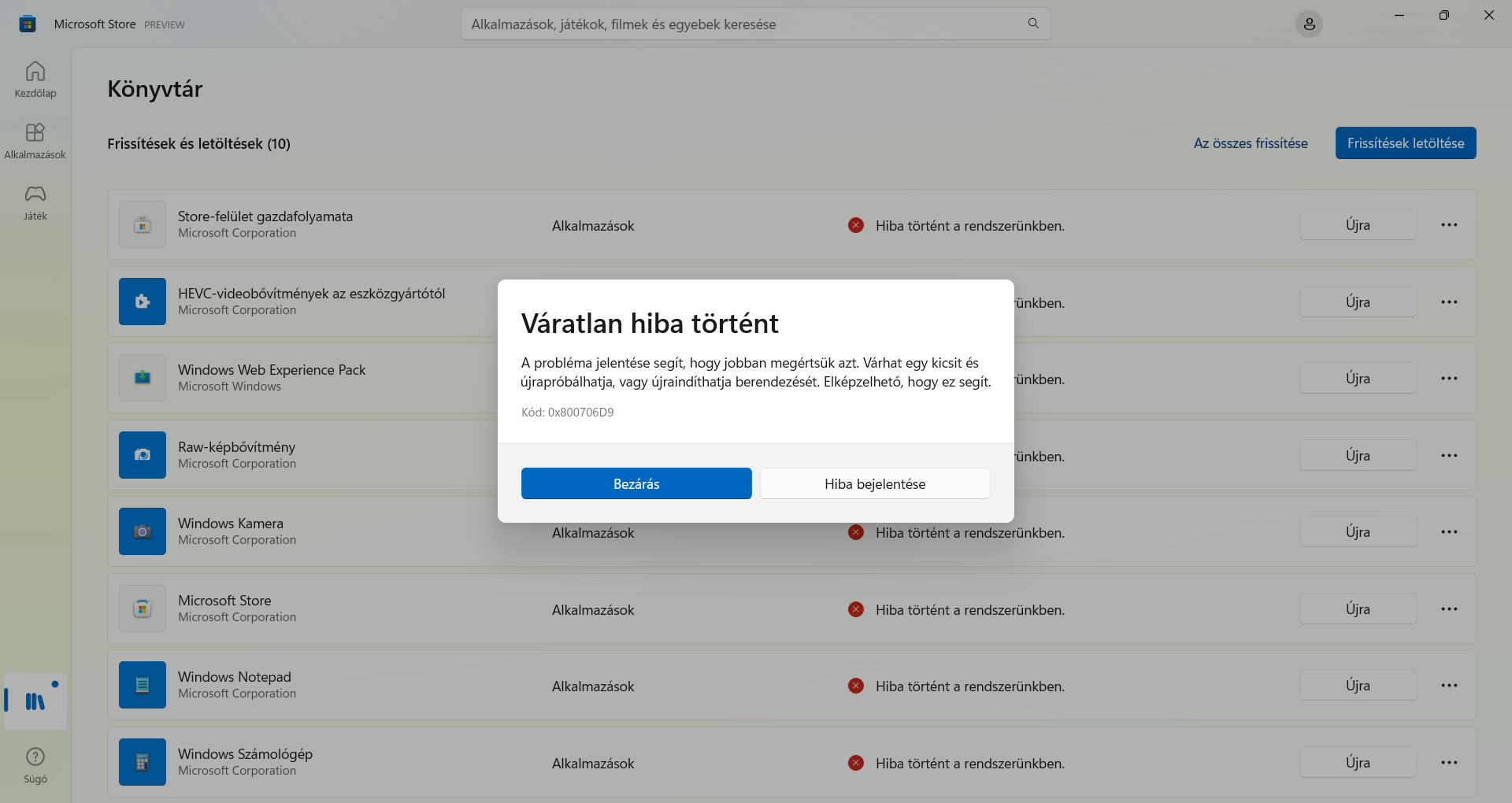
Task: Click the Könyvtár page heading
Action: pos(155,89)
